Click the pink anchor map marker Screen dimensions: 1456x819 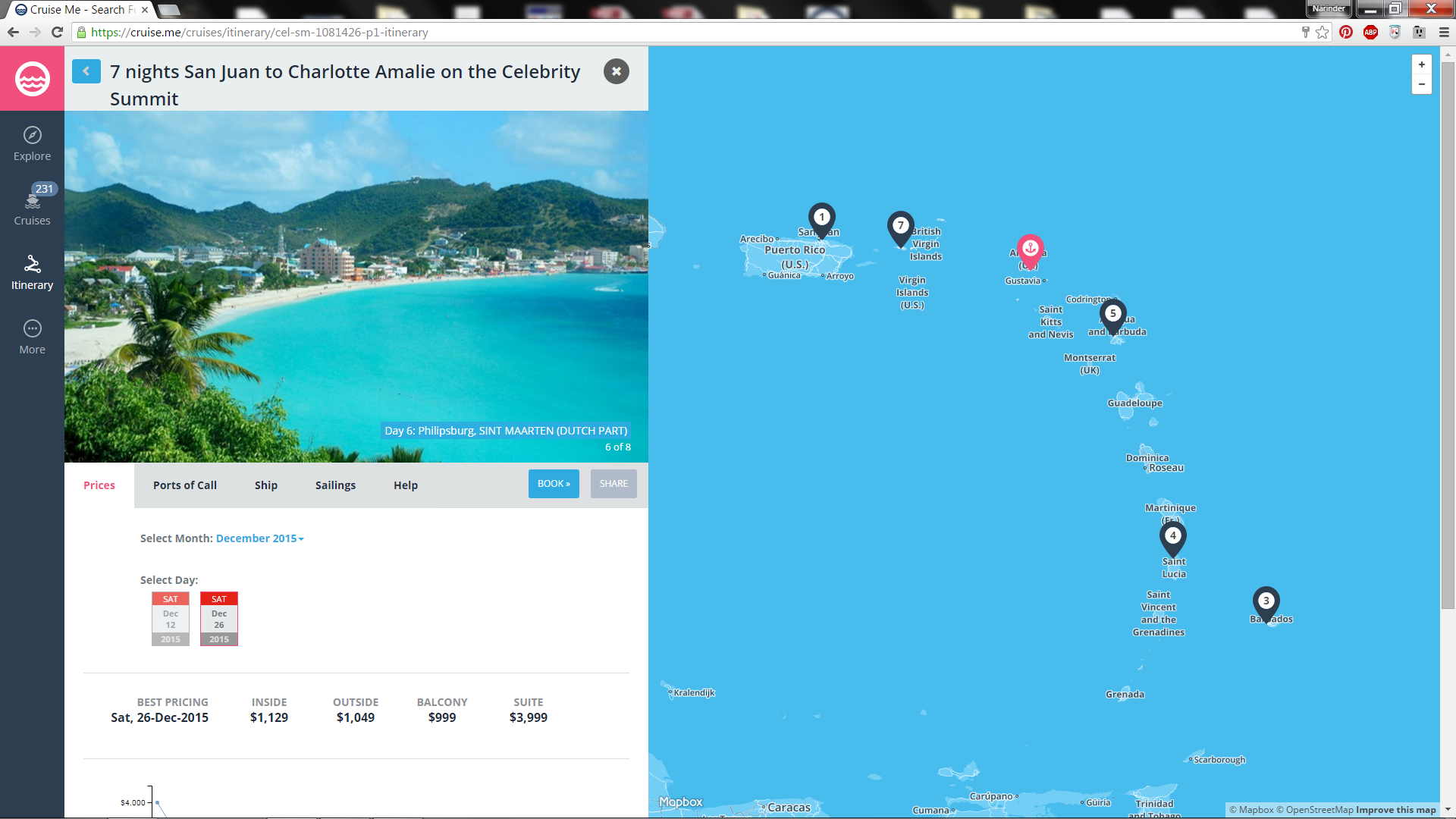(x=1030, y=249)
